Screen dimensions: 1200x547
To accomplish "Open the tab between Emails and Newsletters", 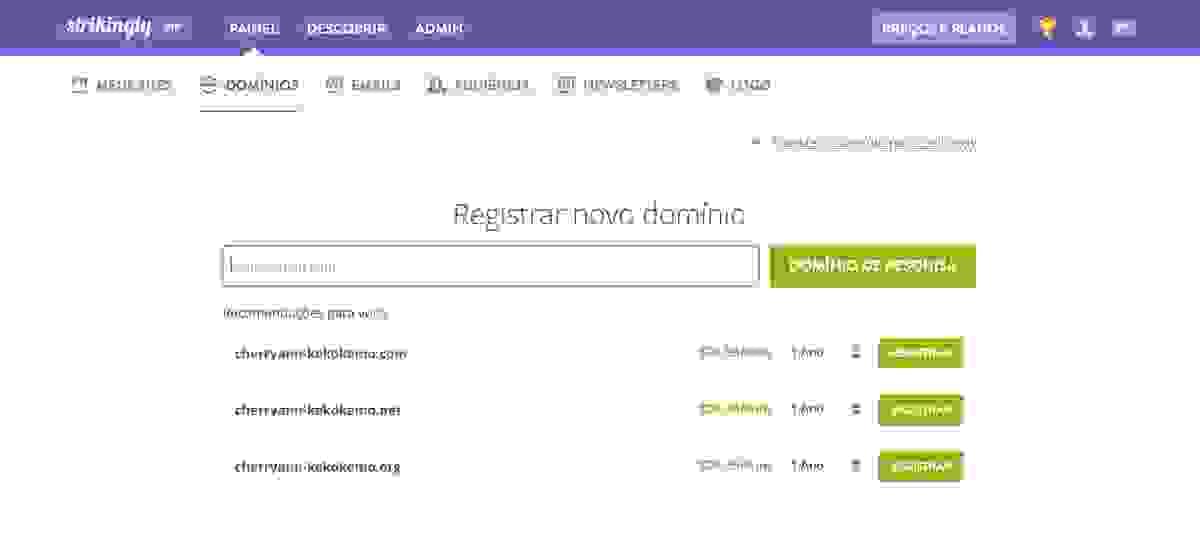I will pos(478,85).
